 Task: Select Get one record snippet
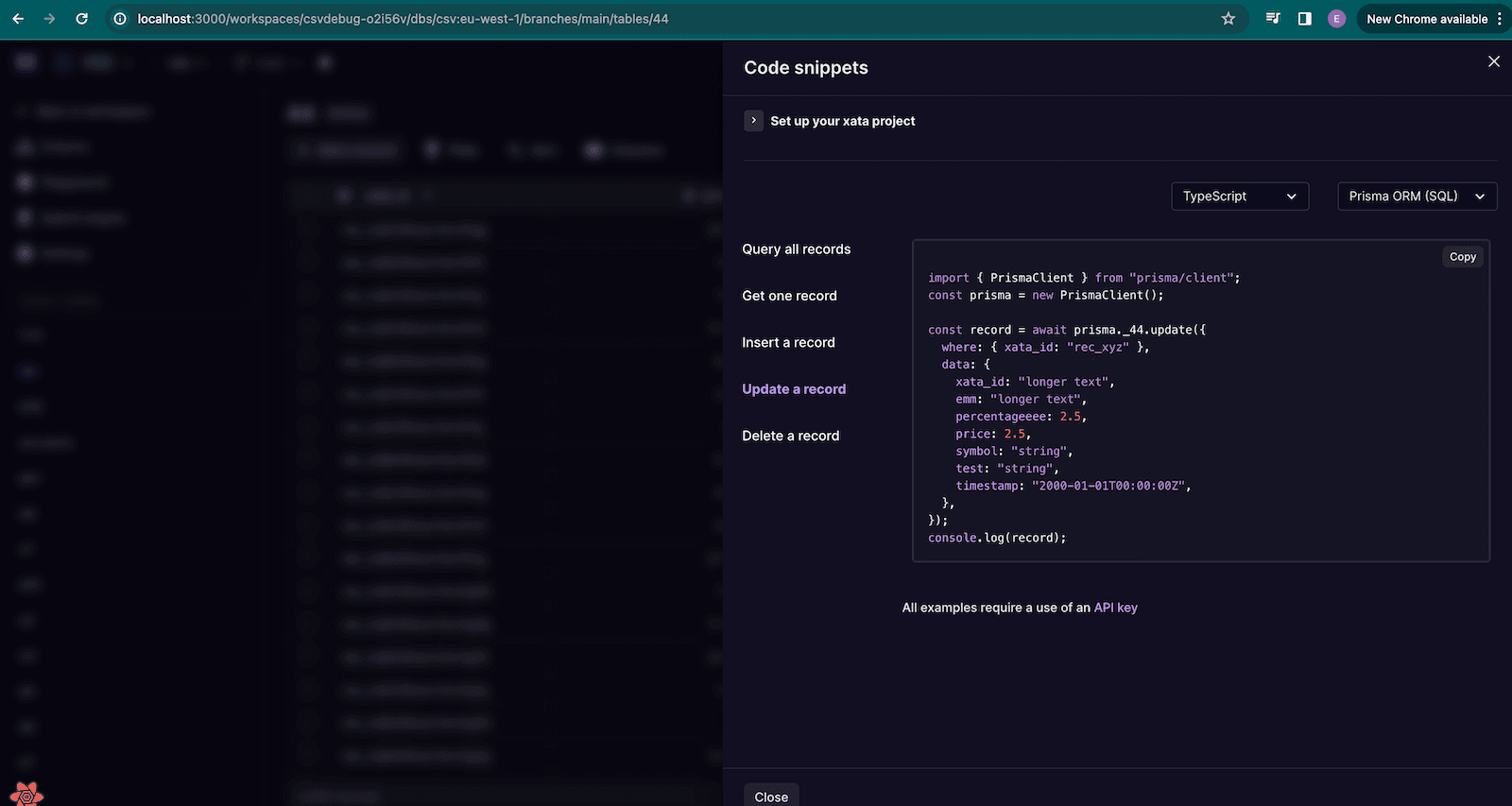pyautogui.click(x=790, y=296)
